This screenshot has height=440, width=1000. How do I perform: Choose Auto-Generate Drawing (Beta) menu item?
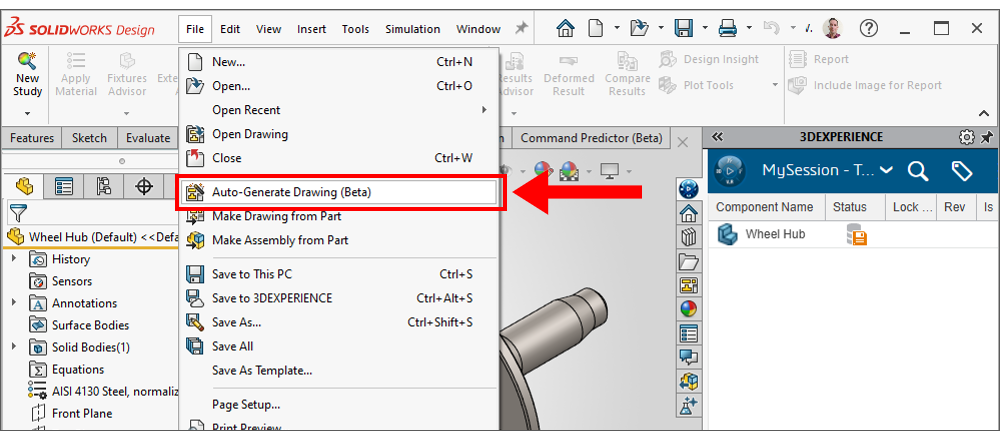point(339,192)
